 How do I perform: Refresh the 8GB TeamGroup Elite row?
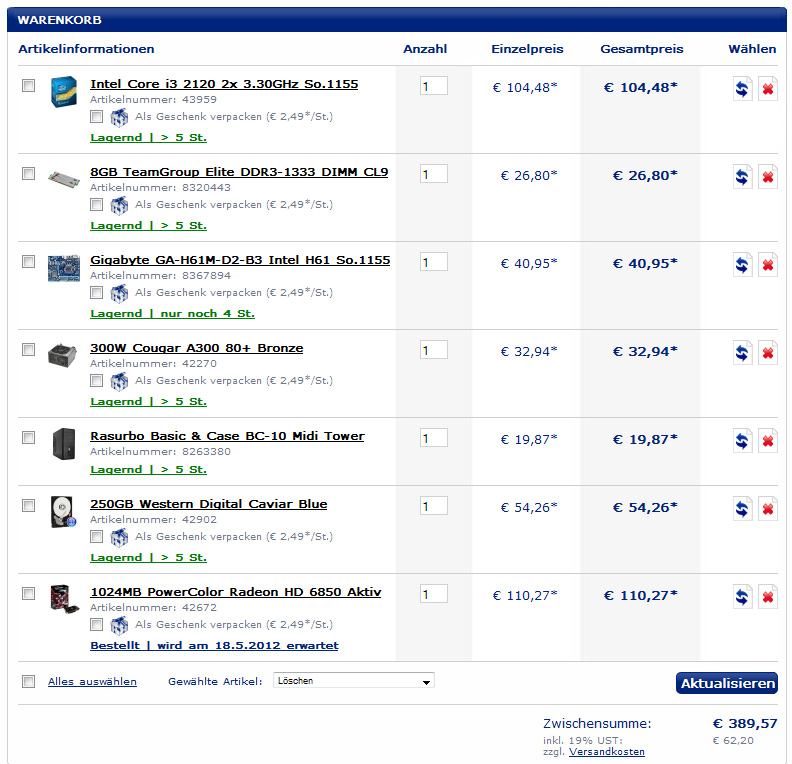point(742,177)
